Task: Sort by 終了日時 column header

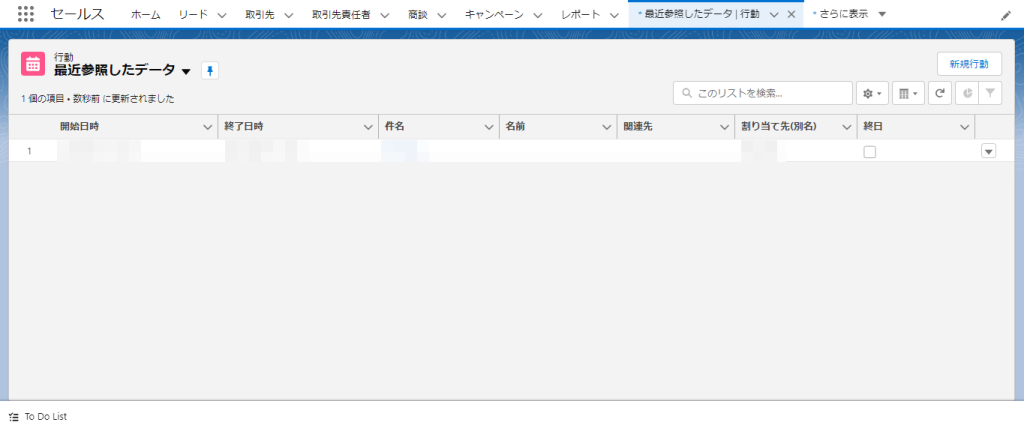Action: pos(244,127)
